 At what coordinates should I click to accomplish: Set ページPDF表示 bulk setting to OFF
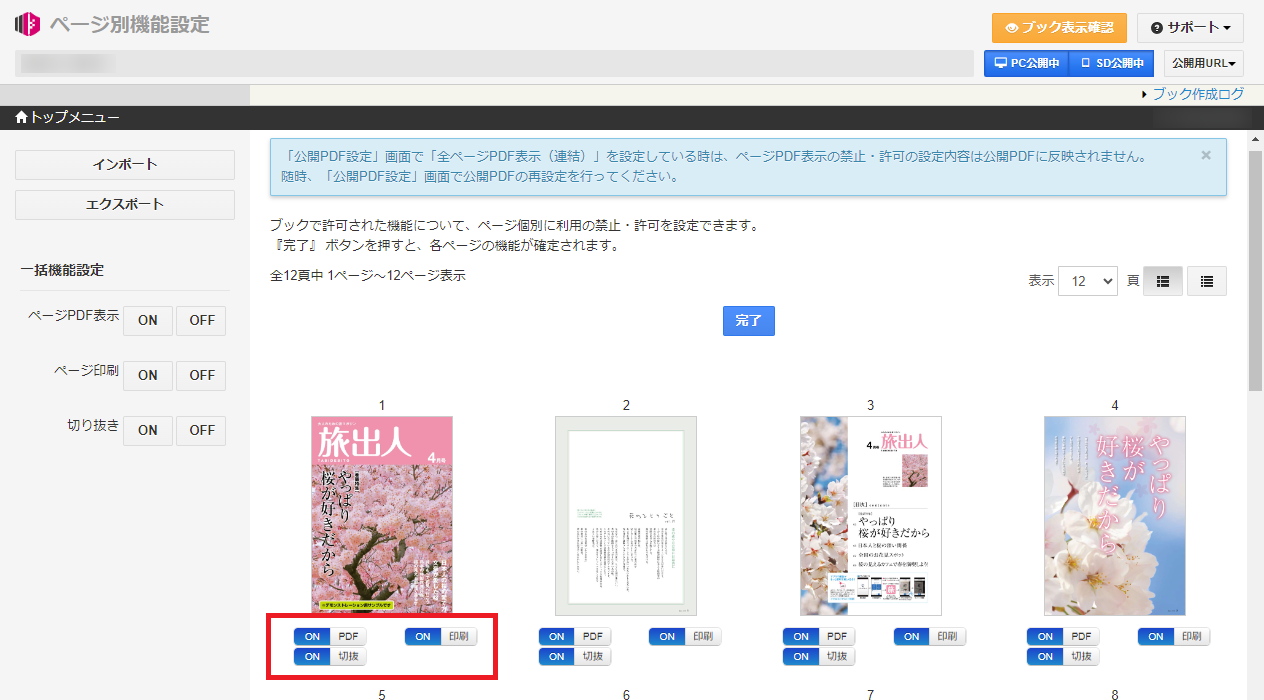click(202, 321)
